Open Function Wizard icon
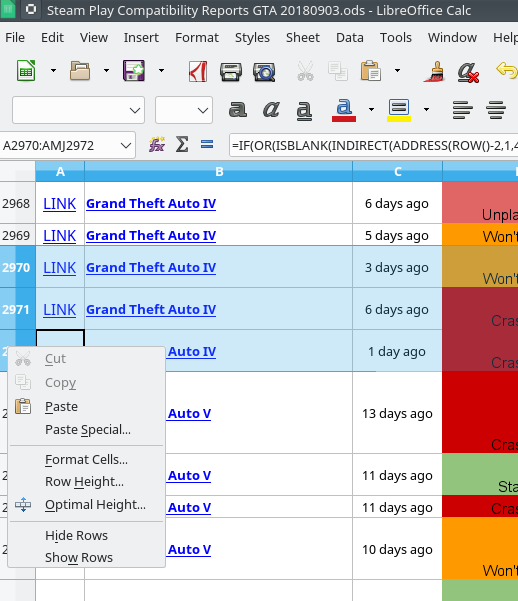The width and height of the screenshot is (518, 601). [157, 145]
